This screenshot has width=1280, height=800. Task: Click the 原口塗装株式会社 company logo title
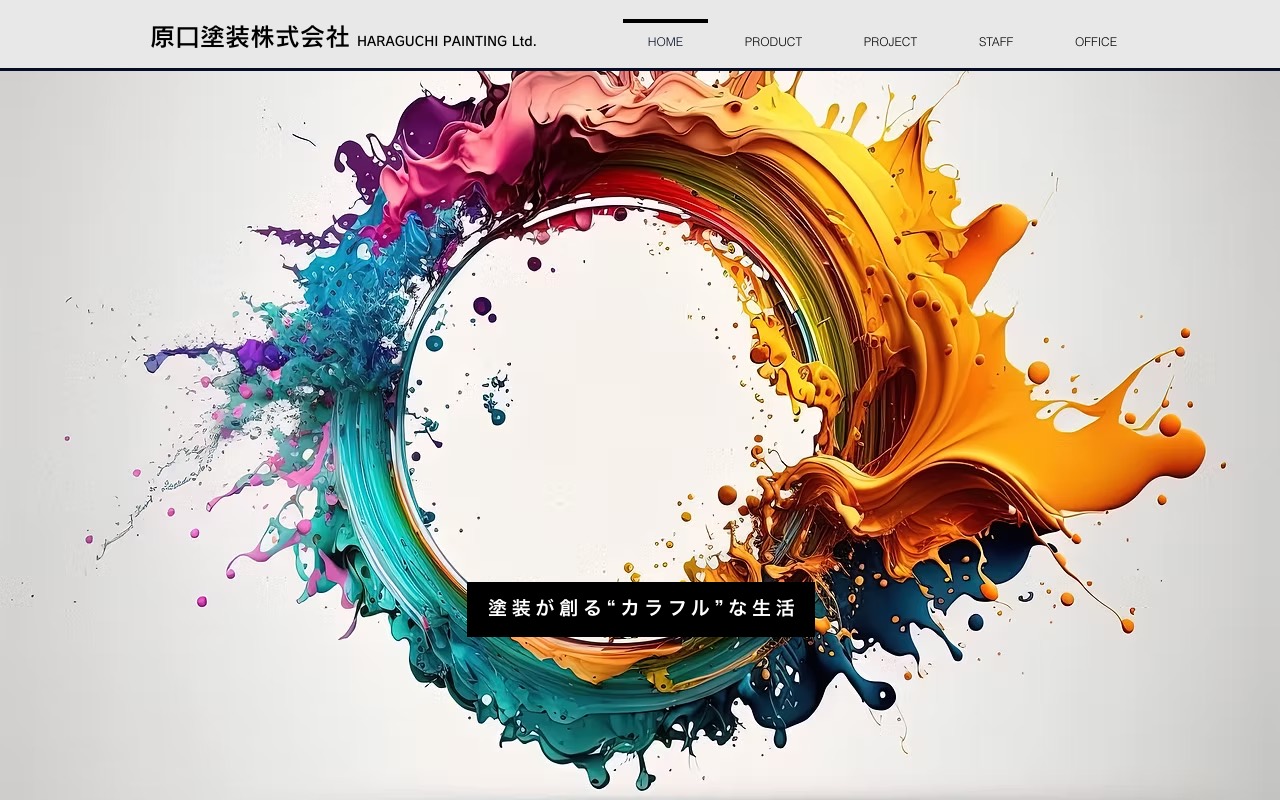[250, 38]
